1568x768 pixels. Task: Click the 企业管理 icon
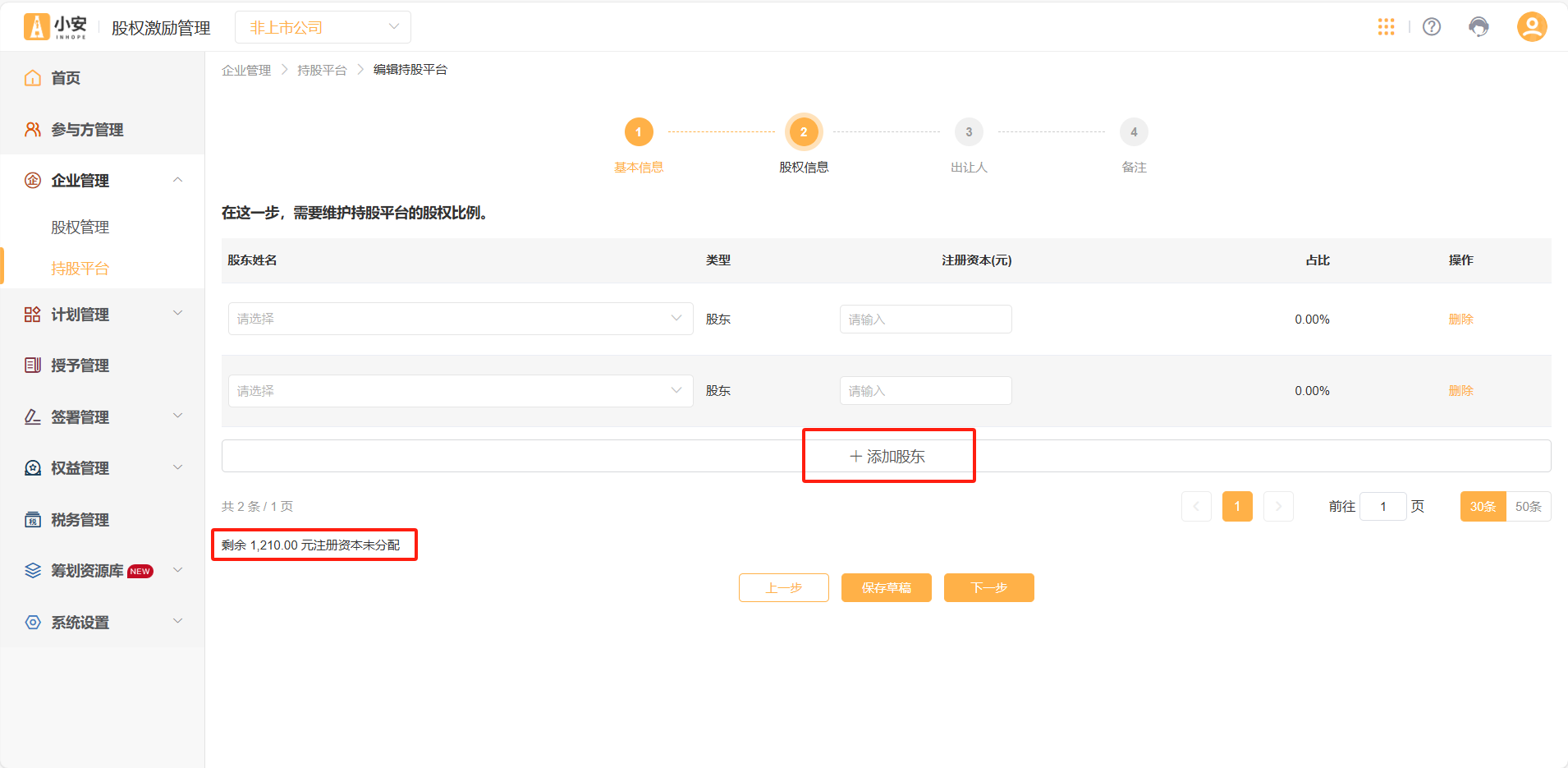coord(33,181)
